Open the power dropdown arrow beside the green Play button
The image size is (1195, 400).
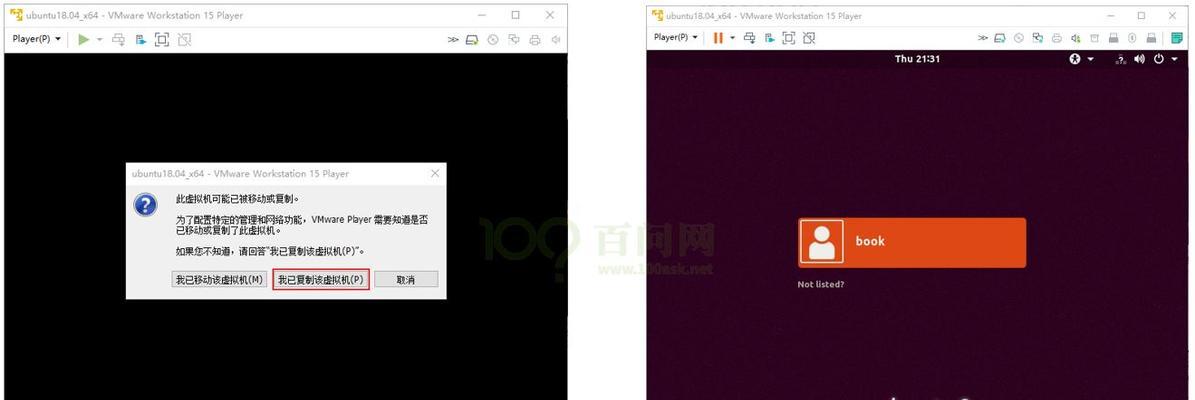(99, 39)
